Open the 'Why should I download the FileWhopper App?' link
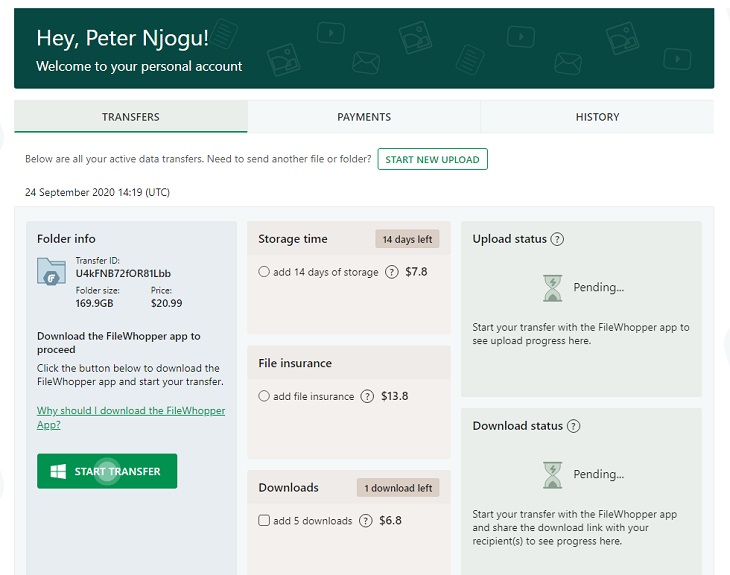 click(131, 418)
